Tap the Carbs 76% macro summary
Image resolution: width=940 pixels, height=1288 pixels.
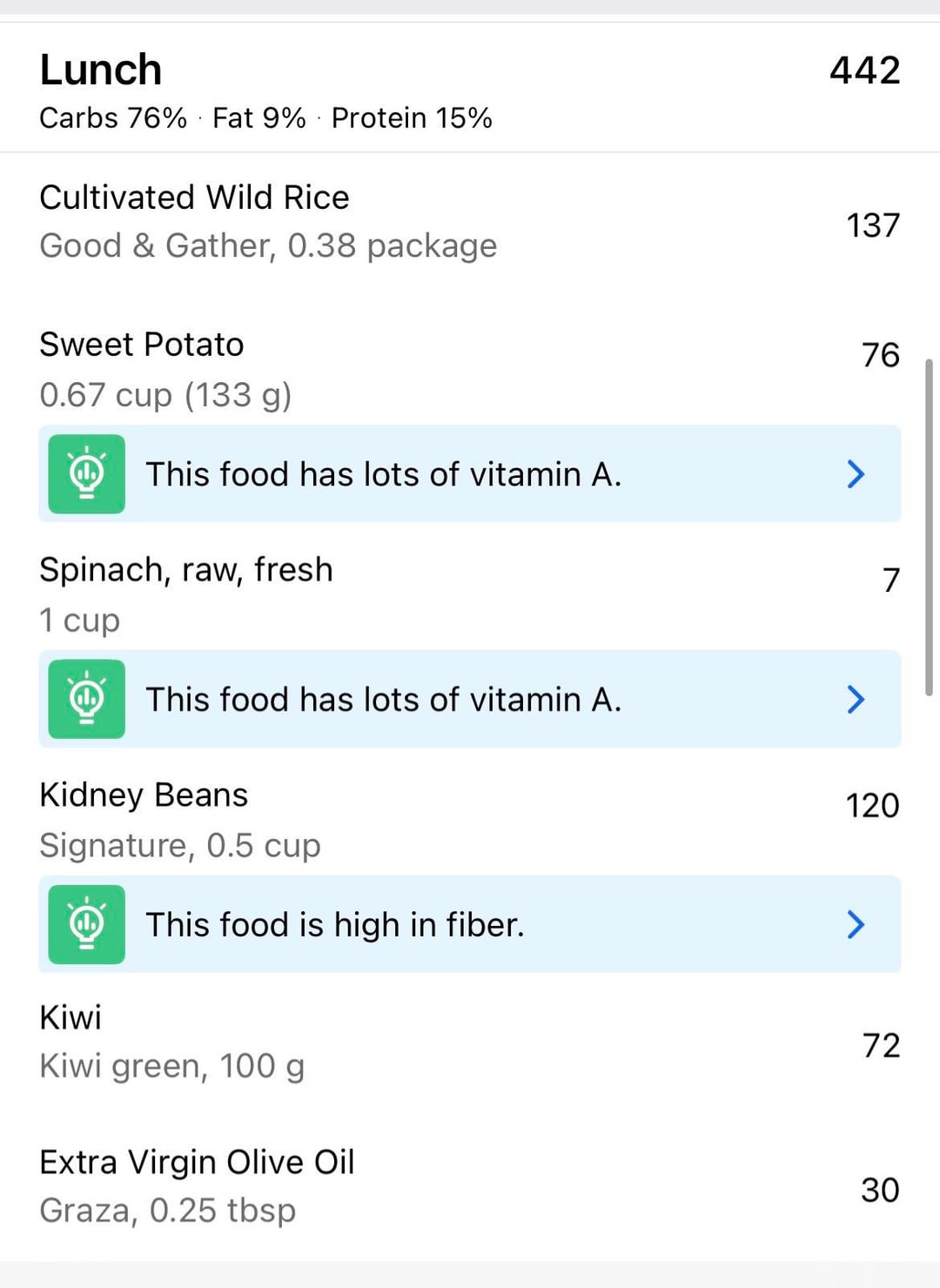point(113,118)
